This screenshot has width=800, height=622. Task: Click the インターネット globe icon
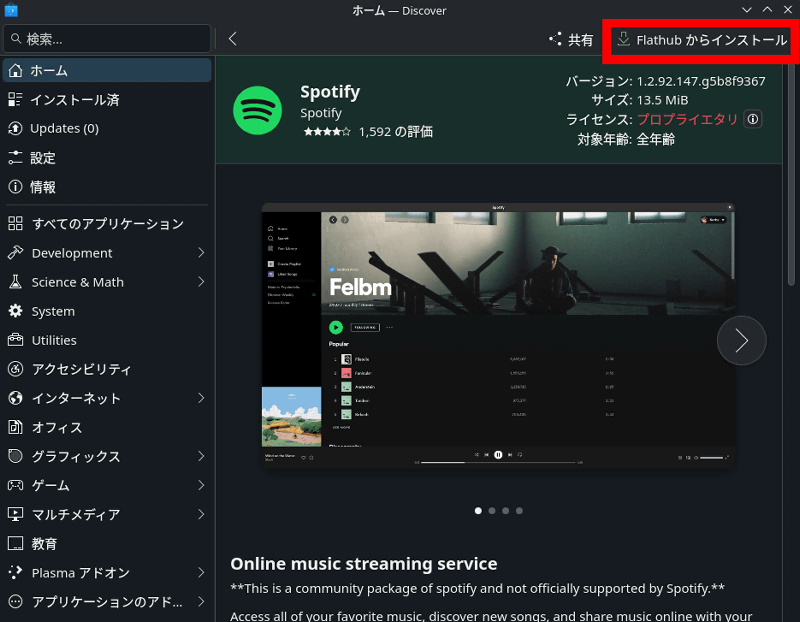[x=15, y=398]
